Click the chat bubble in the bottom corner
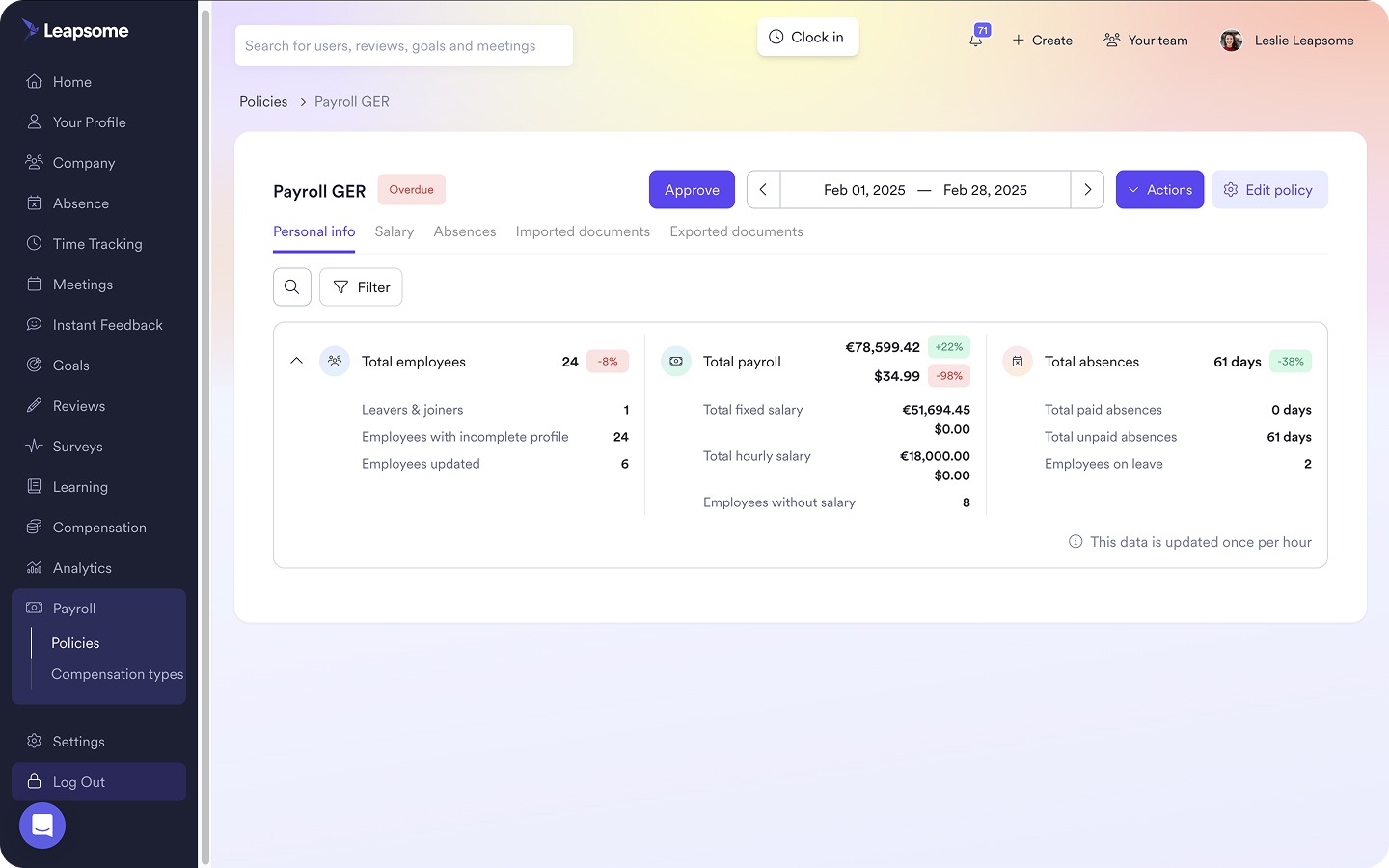The image size is (1389, 868). 41,826
